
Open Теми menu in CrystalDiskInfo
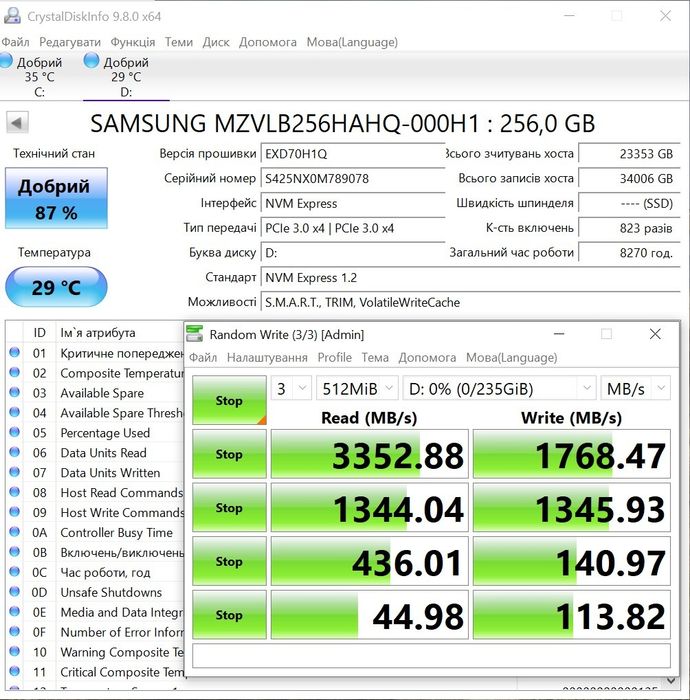(179, 42)
